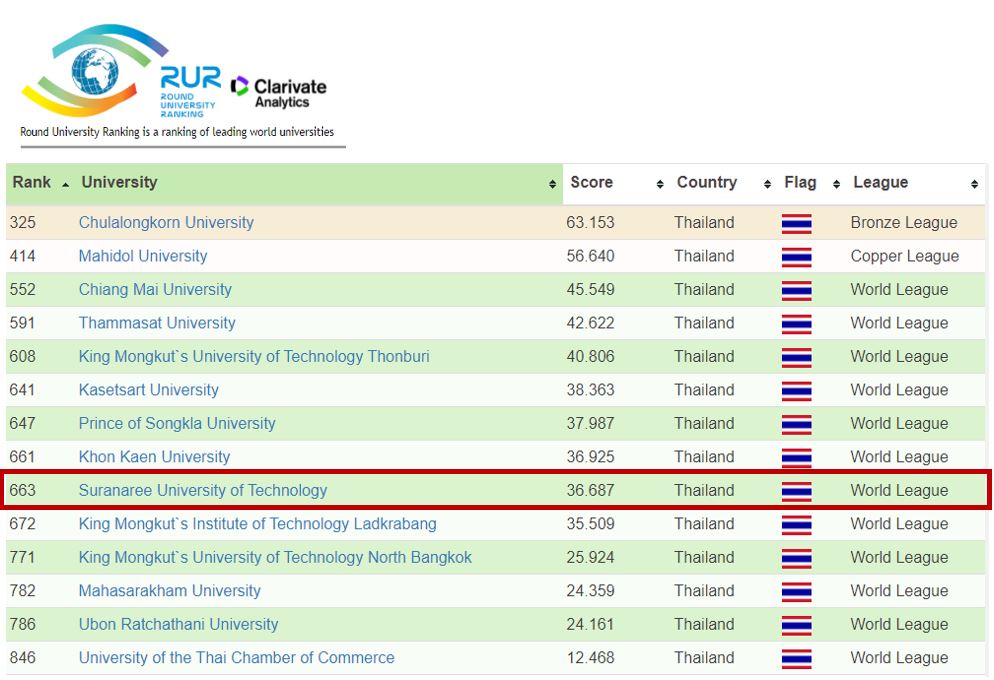Click the rank number 552
Viewport: 994px width, 680px height.
23,290
